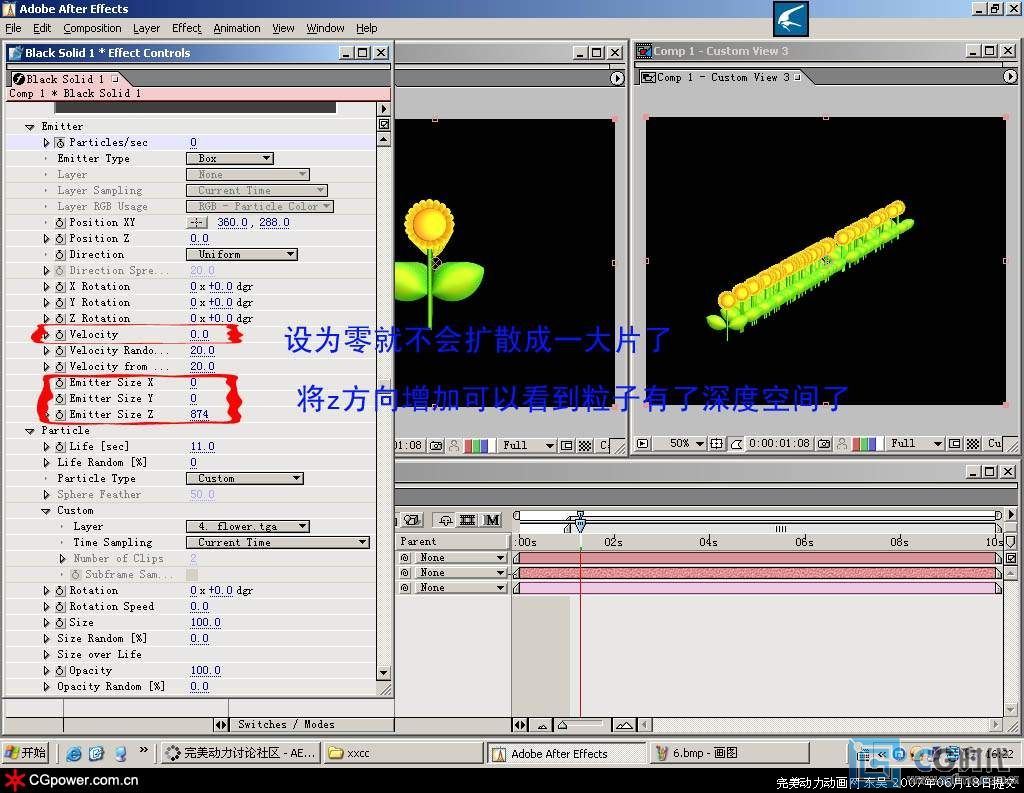The height and width of the screenshot is (793, 1024).
Task: Take snapshot in Custom View 3 viewer
Action: (x=824, y=444)
